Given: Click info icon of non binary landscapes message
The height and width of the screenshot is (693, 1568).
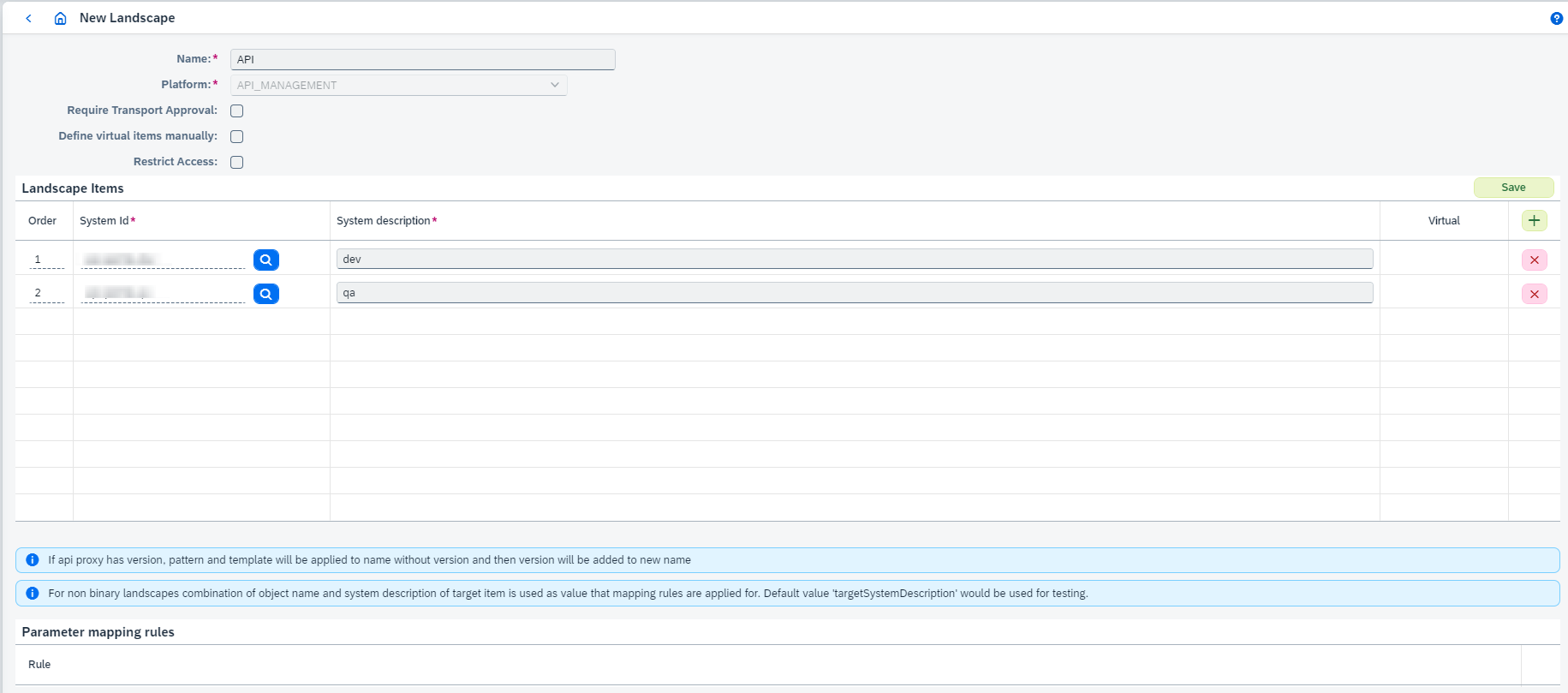Looking at the screenshot, I should point(33,594).
